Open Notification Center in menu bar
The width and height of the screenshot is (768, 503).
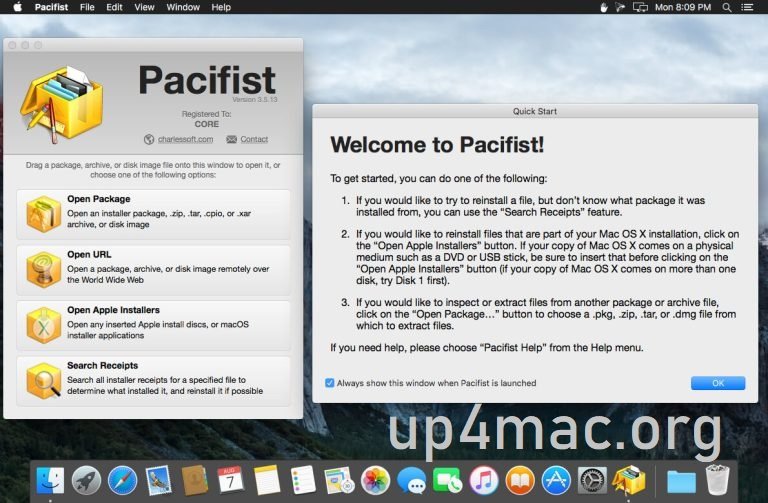click(x=747, y=7)
